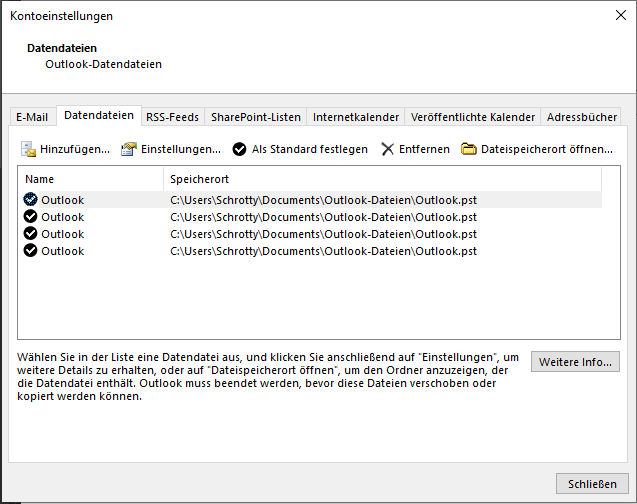
Task: Go to the Adressbücher tab
Action: 581,117
